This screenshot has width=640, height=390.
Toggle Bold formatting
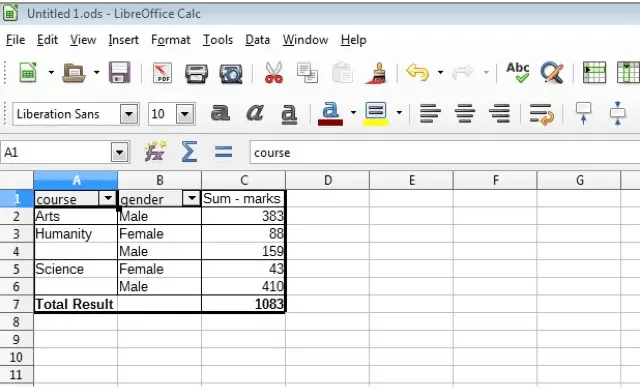[220, 113]
